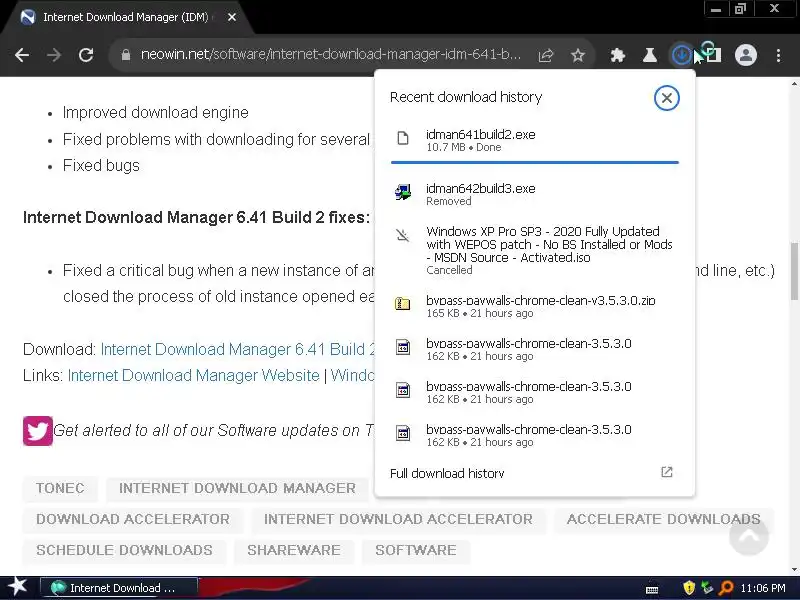Open the Internet Download Manager Website link
The height and width of the screenshot is (600, 800).
click(x=193, y=376)
